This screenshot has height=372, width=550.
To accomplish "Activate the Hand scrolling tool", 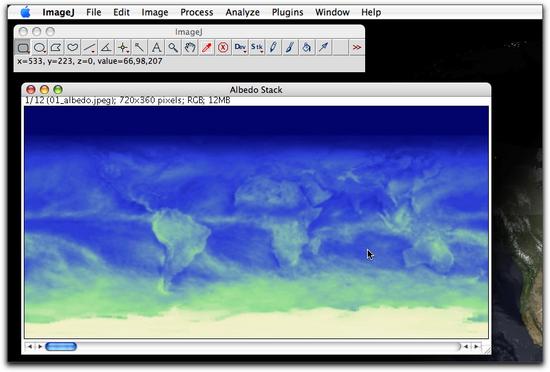I will point(190,47).
